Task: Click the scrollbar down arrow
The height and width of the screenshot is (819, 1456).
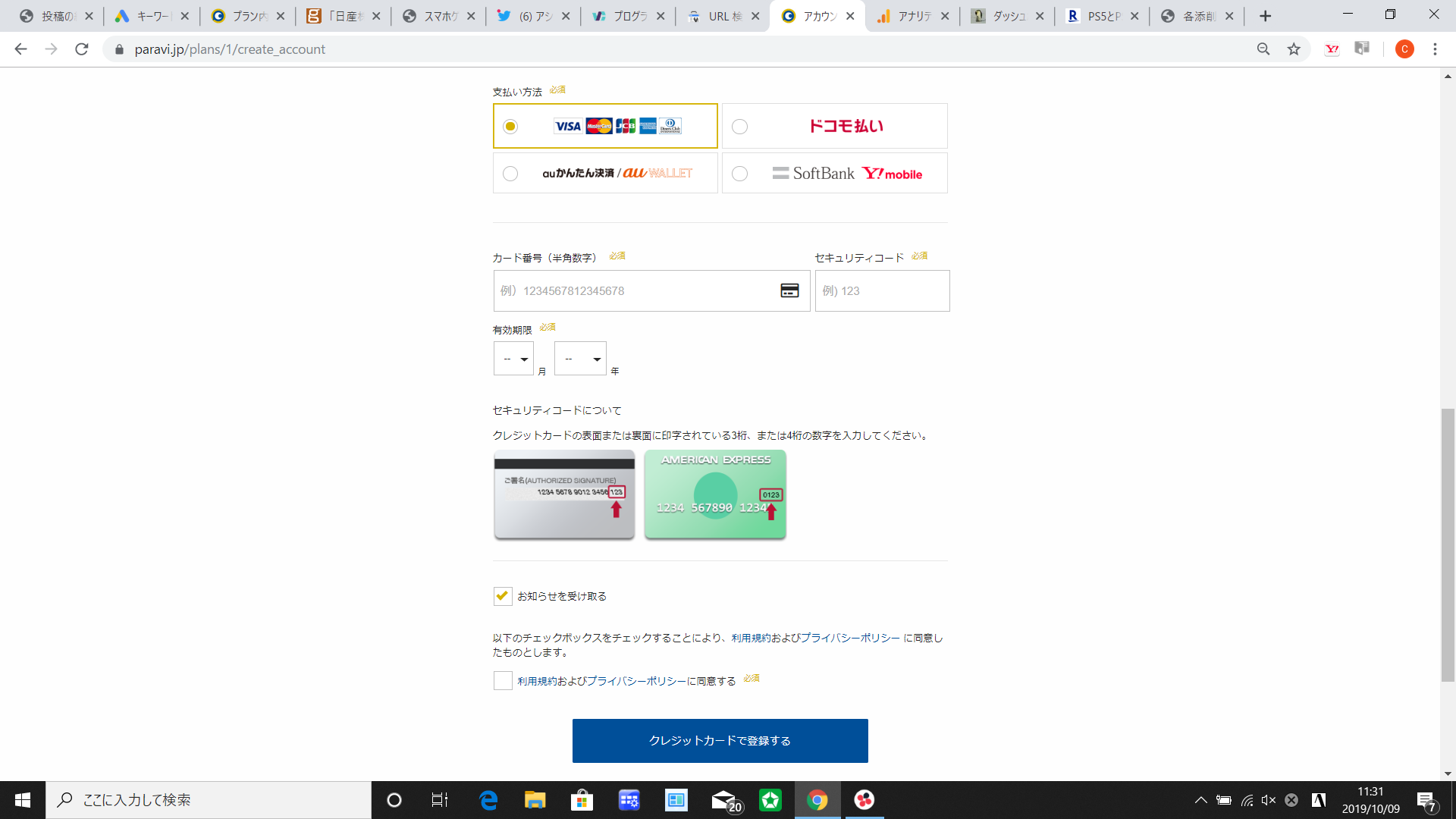Action: pos(1448,773)
